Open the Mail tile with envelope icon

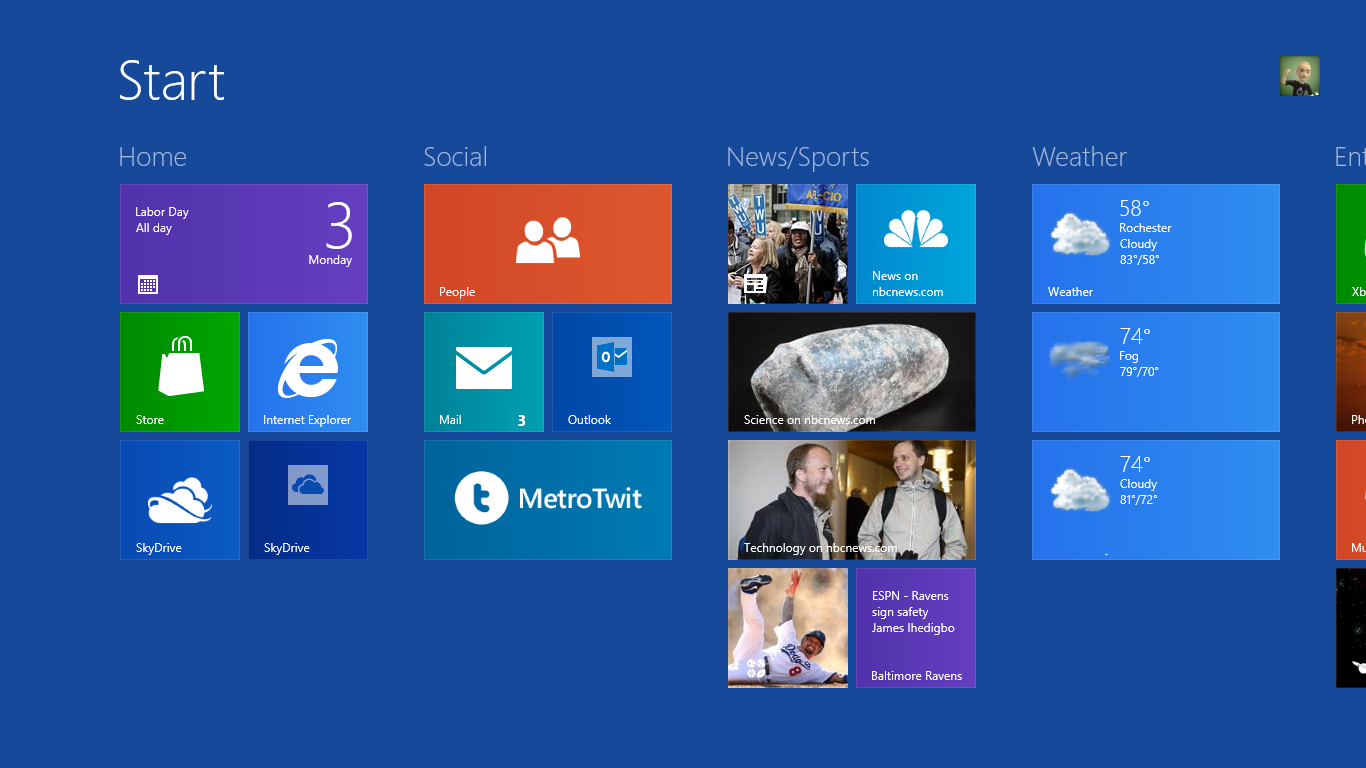pos(484,372)
